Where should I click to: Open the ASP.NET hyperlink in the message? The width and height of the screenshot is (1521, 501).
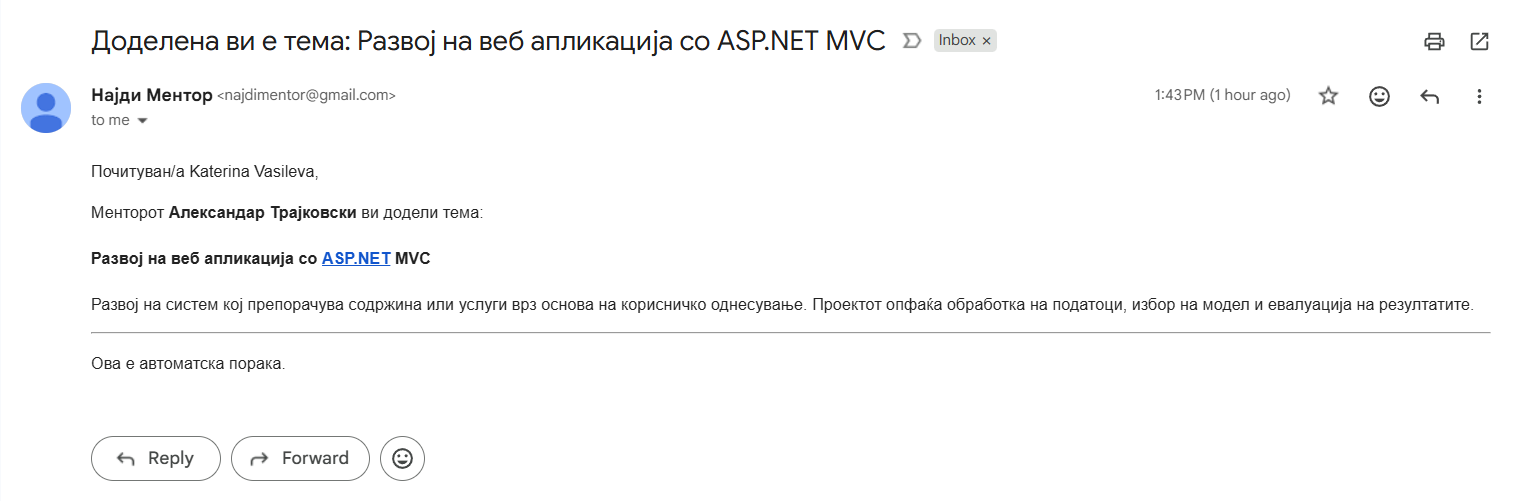coord(355,258)
